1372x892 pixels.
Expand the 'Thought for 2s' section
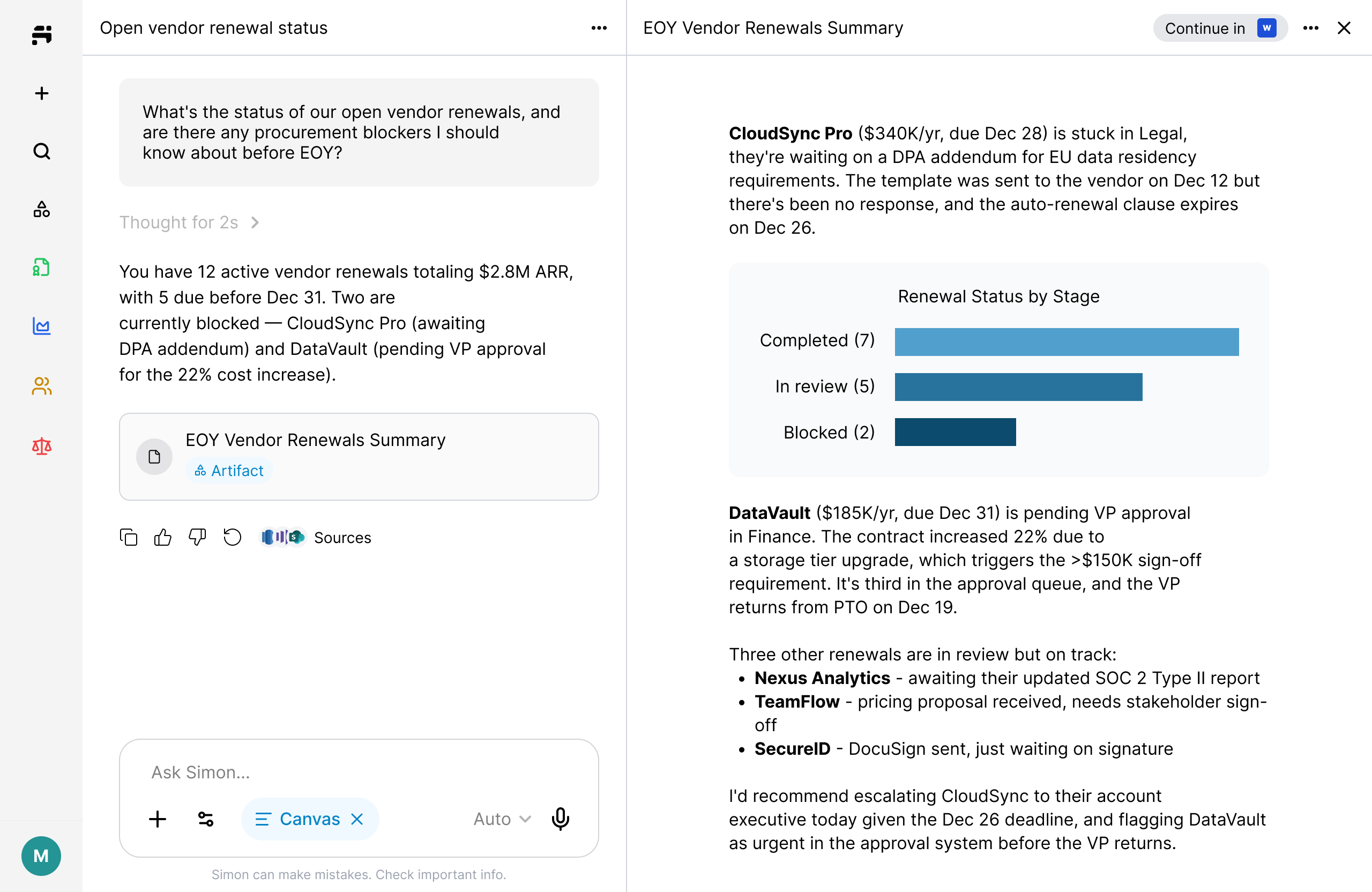[x=190, y=222]
